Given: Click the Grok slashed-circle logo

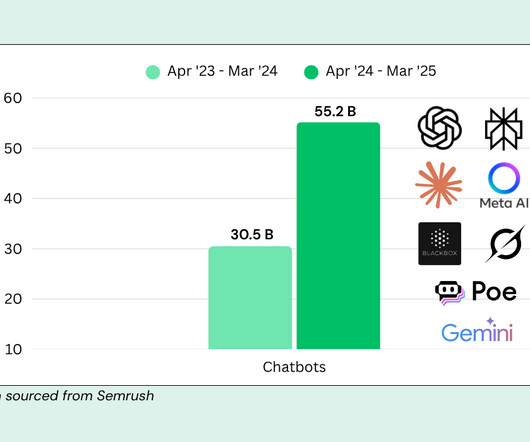Looking at the screenshot, I should [x=505, y=244].
